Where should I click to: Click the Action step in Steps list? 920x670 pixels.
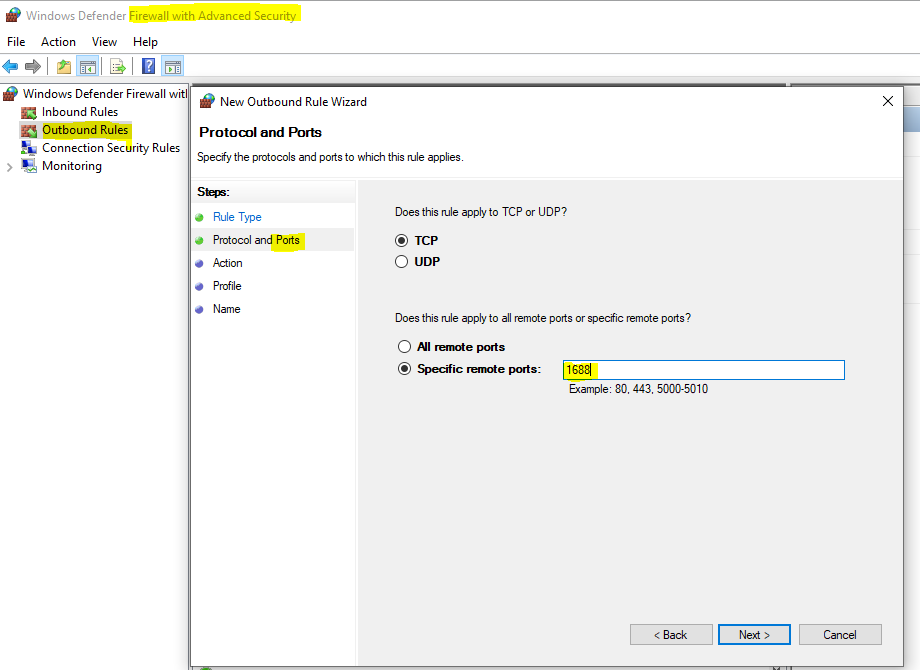228,263
